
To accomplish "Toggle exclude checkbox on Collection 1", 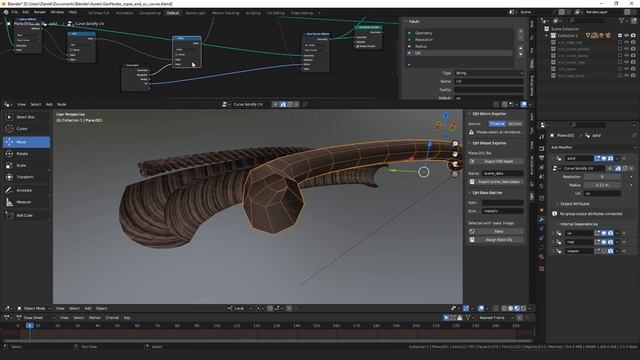I will [x=620, y=36].
